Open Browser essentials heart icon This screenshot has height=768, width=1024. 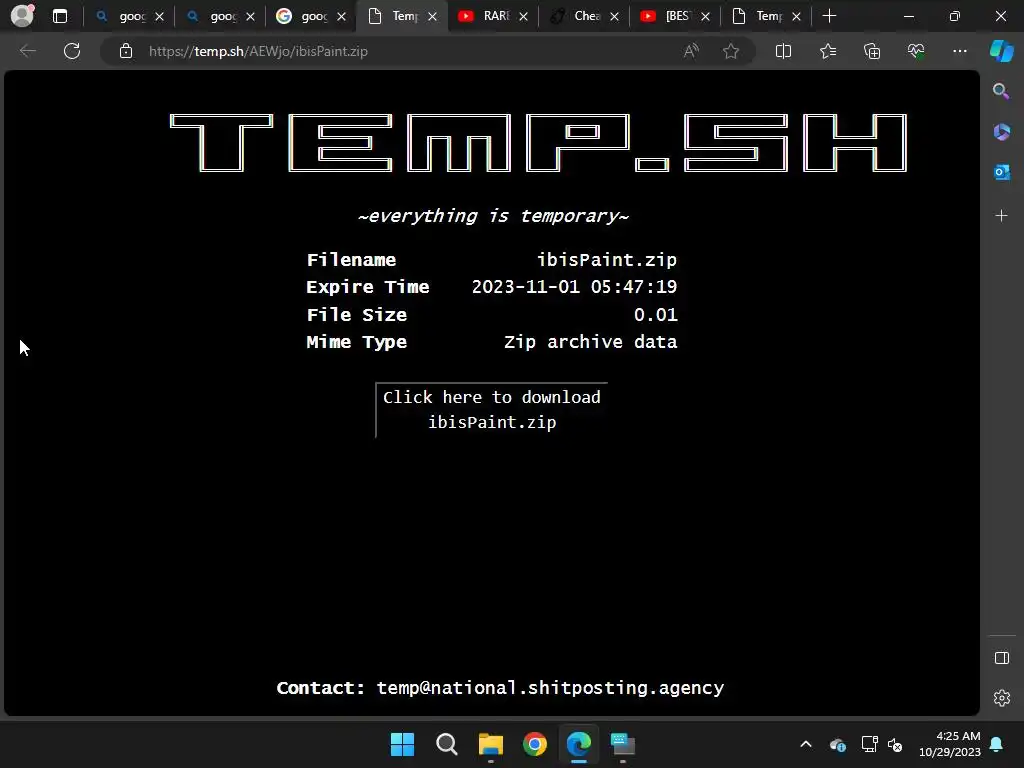[916, 51]
